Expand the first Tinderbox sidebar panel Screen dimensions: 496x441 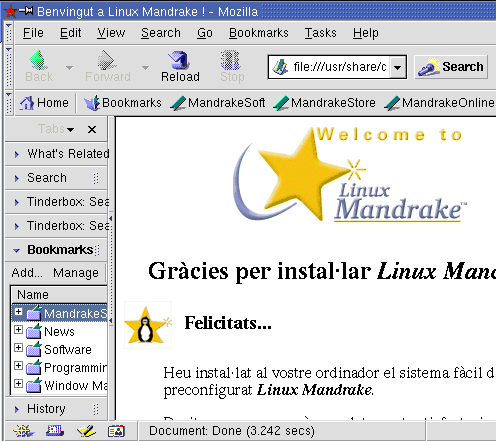point(57,202)
